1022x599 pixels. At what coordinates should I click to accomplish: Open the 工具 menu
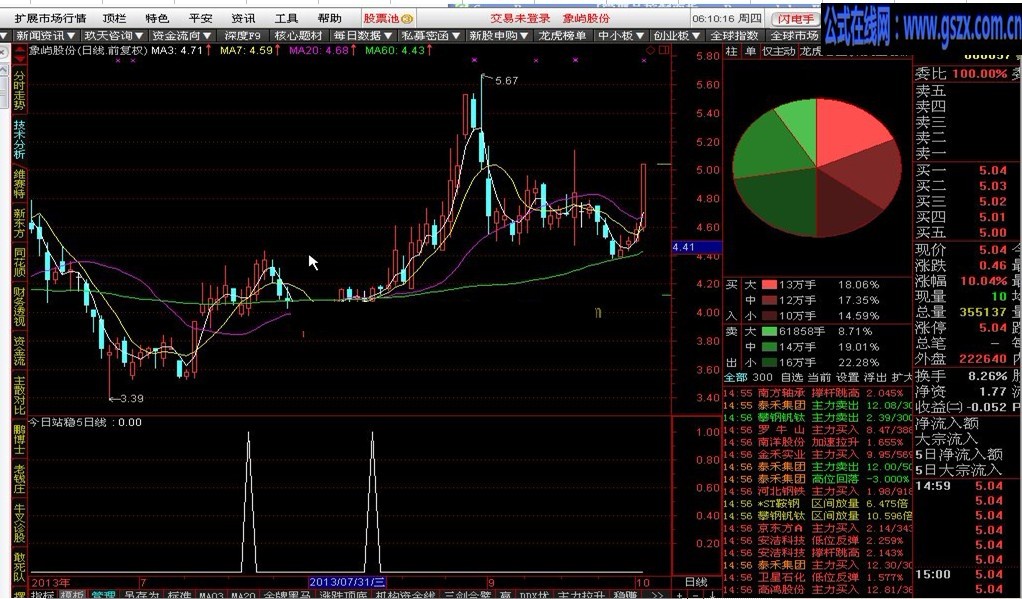pos(286,18)
